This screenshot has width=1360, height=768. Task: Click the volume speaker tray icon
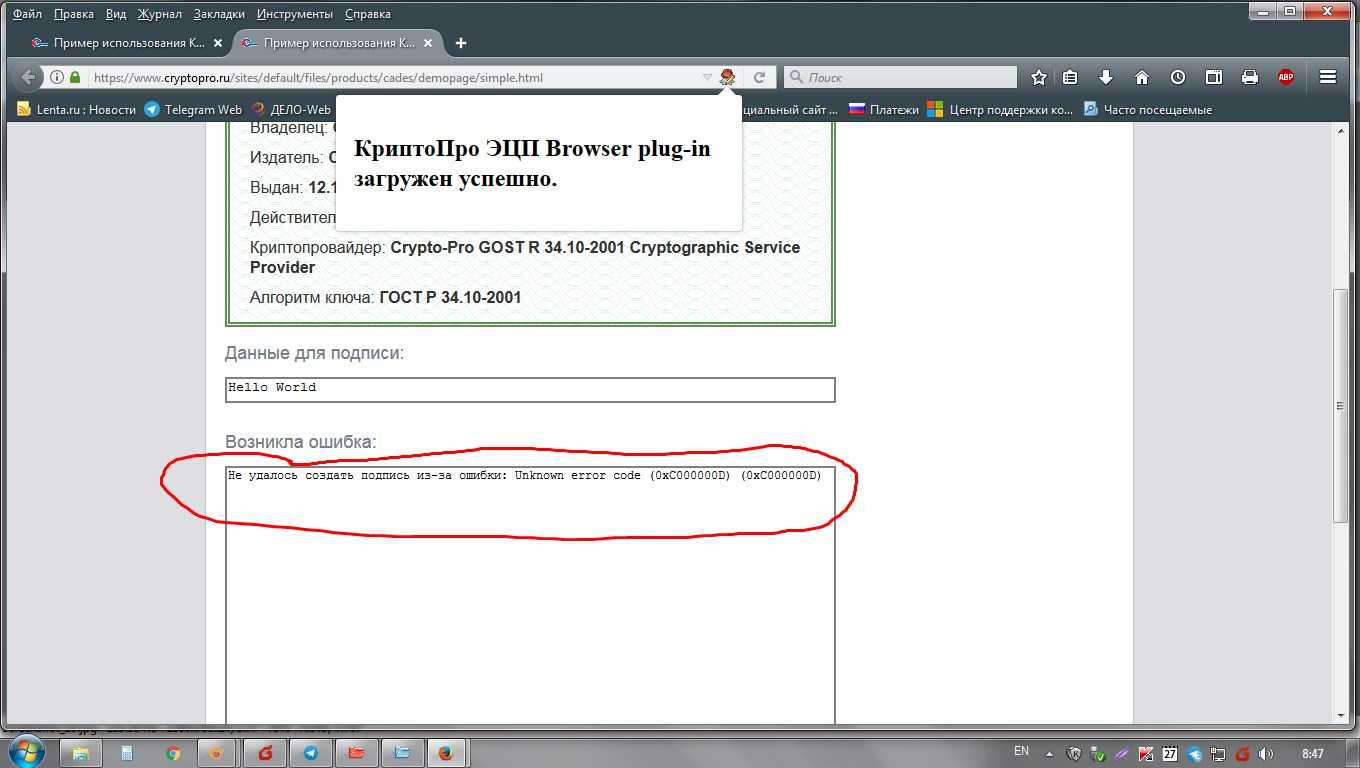[1266, 754]
